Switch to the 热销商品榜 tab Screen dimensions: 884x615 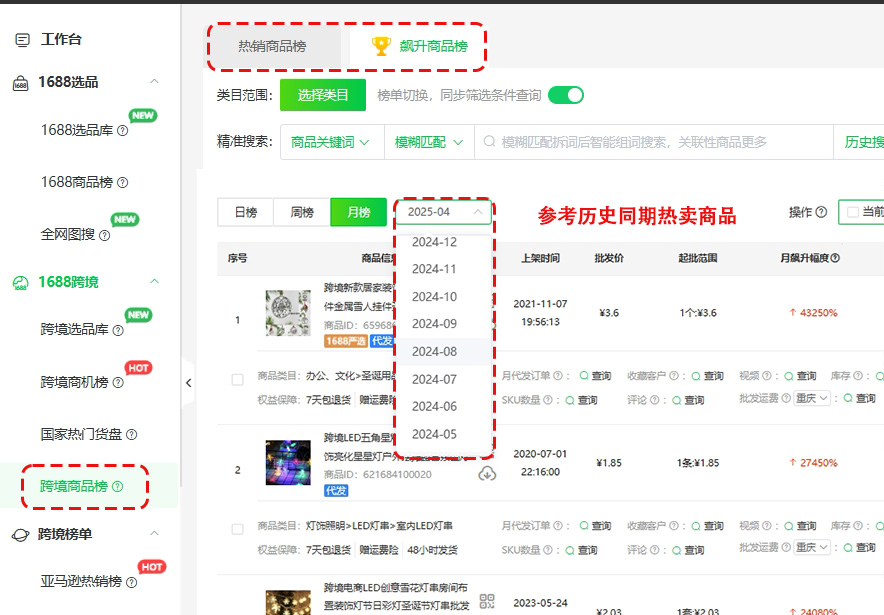[x=275, y=45]
